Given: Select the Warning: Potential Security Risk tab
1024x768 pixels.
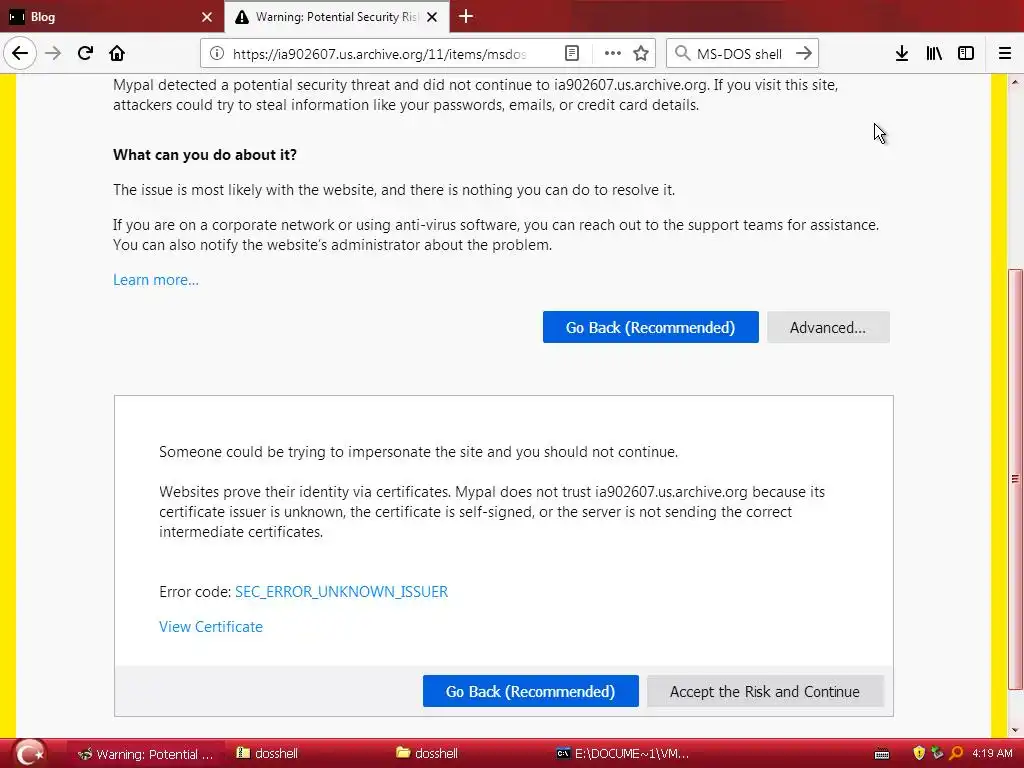Looking at the screenshot, I should click(337, 17).
